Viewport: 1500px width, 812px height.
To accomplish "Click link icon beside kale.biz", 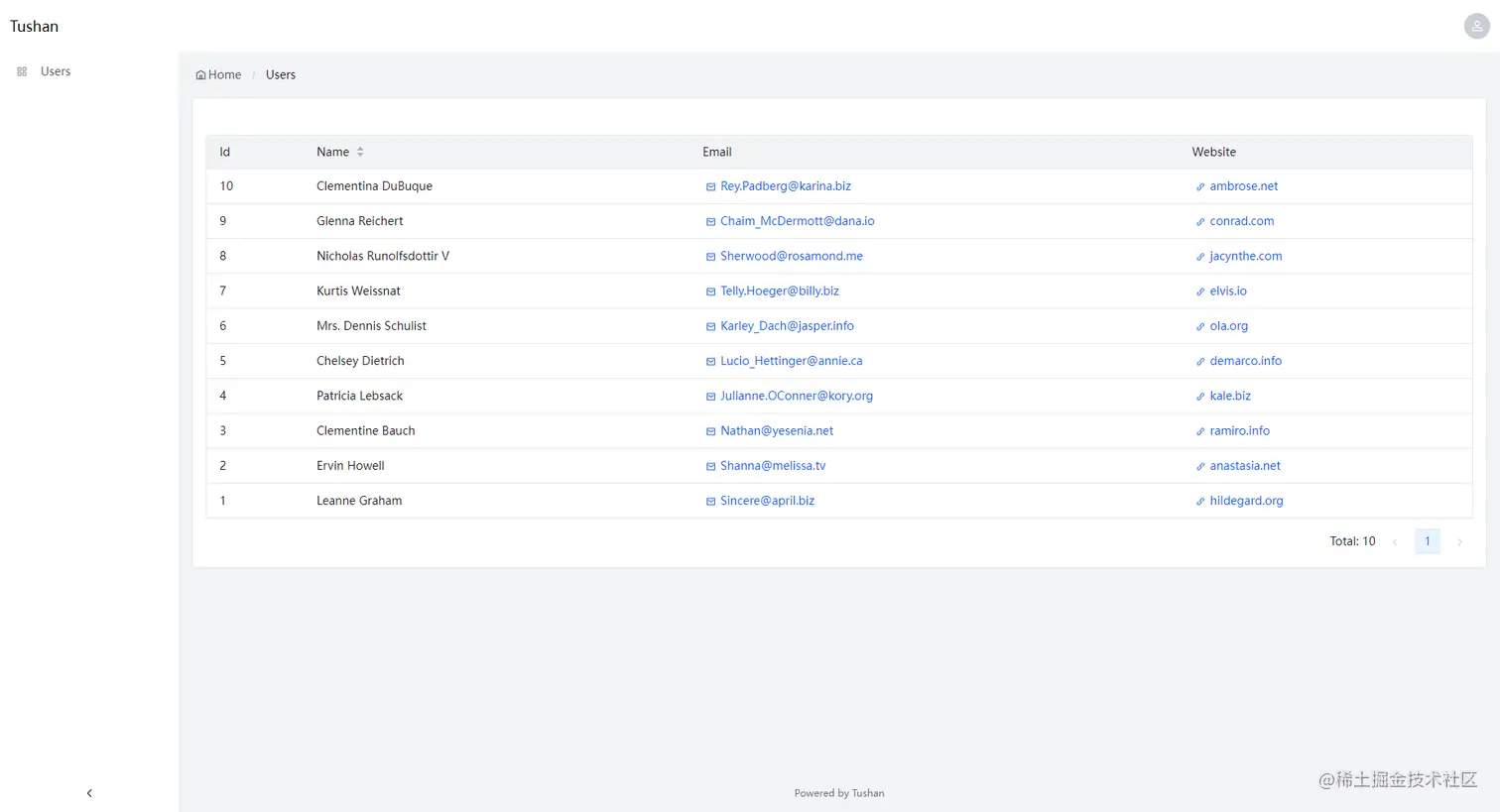I will (x=1200, y=396).
